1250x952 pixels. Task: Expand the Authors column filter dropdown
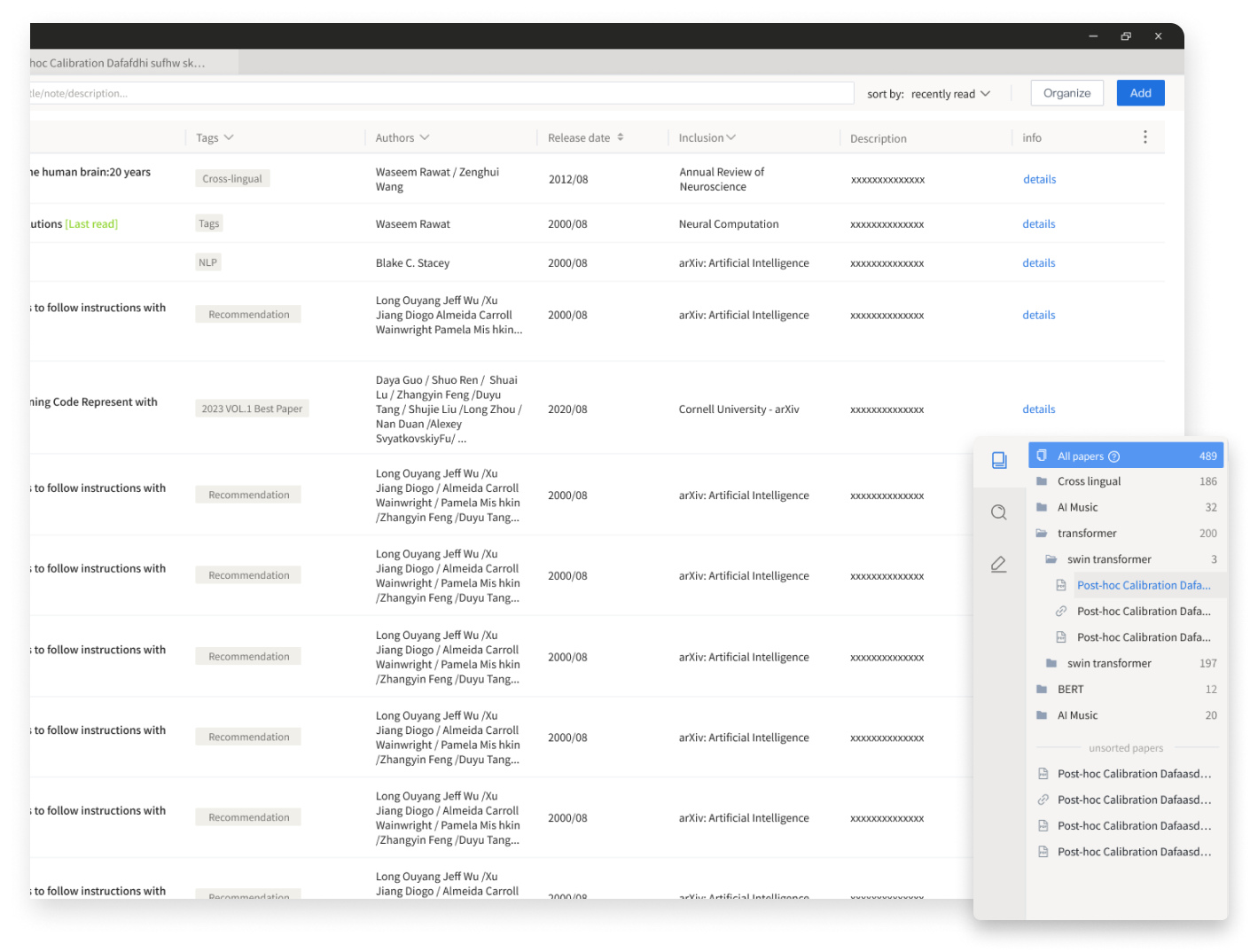coord(425,137)
